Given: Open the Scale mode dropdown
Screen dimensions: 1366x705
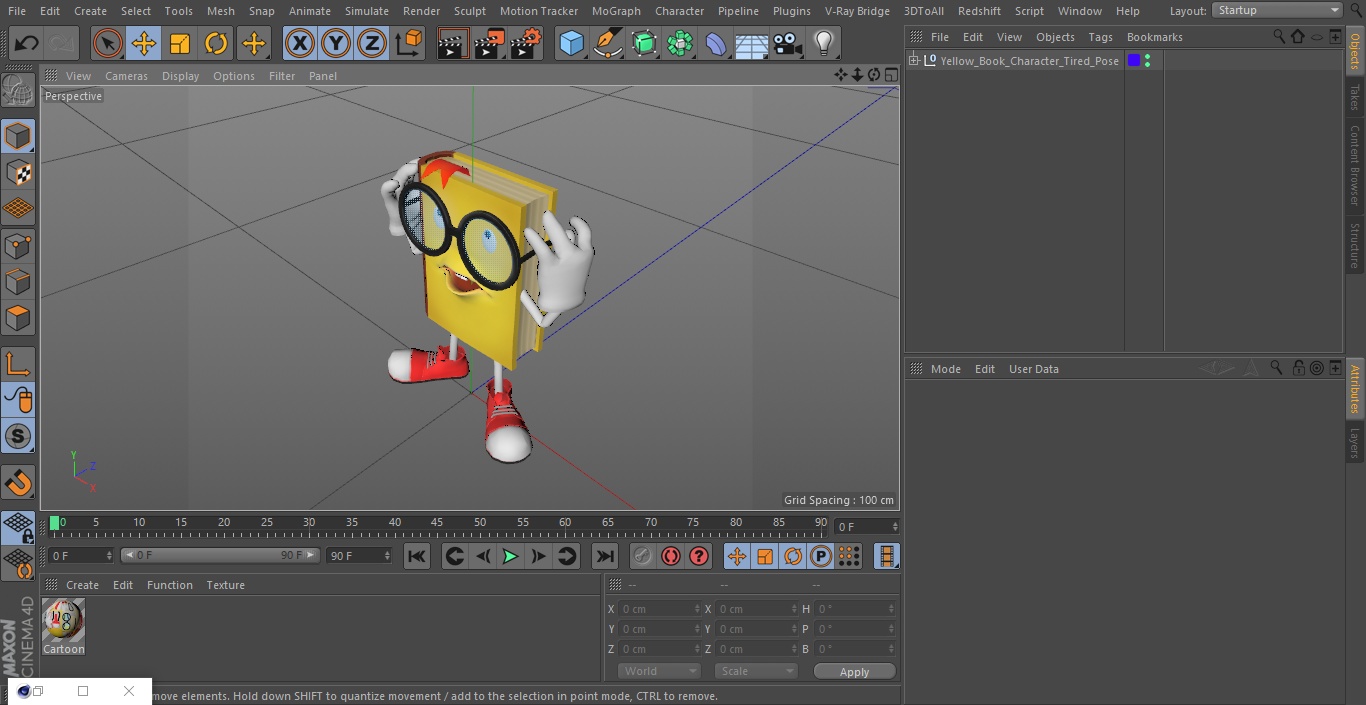Looking at the screenshot, I should pyautogui.click(x=755, y=671).
